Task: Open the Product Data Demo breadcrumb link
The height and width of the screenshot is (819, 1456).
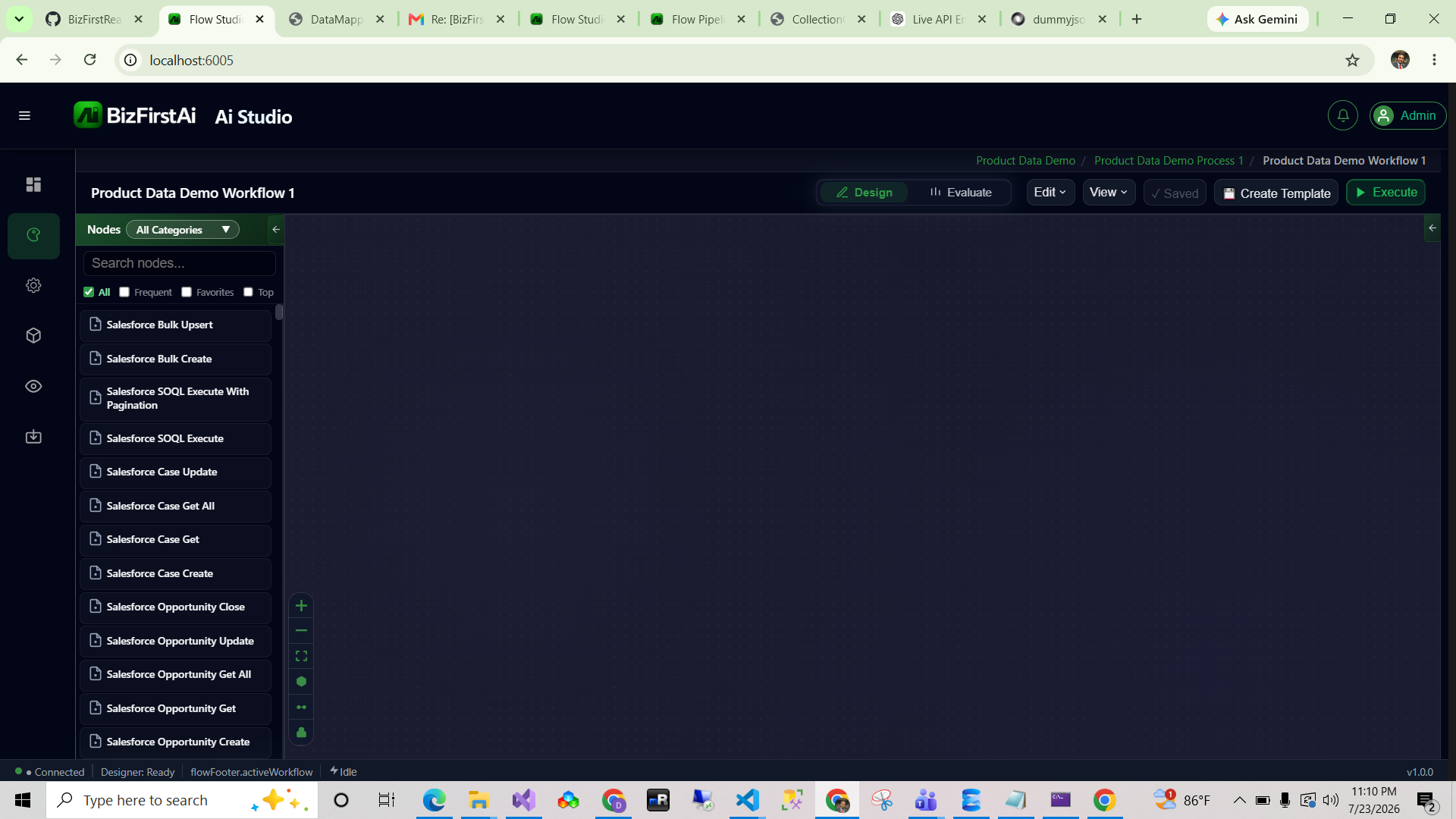Action: (1025, 161)
